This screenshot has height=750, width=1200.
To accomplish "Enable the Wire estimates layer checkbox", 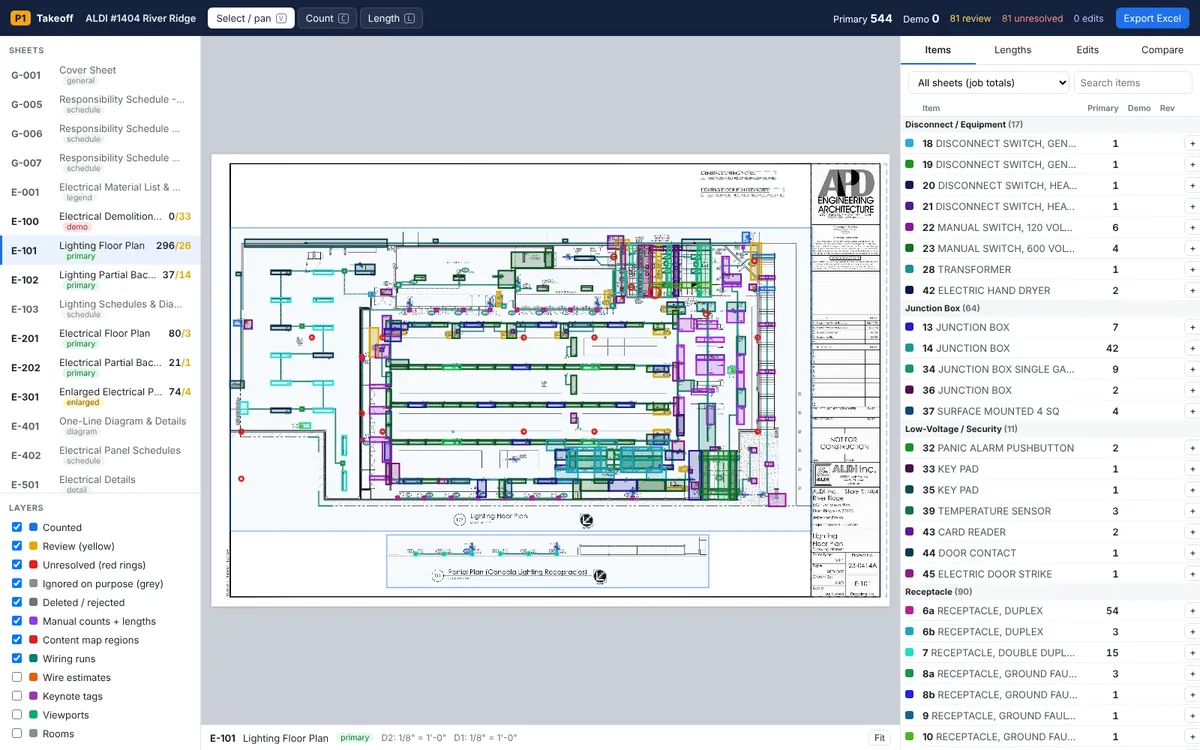I will click(x=17, y=677).
